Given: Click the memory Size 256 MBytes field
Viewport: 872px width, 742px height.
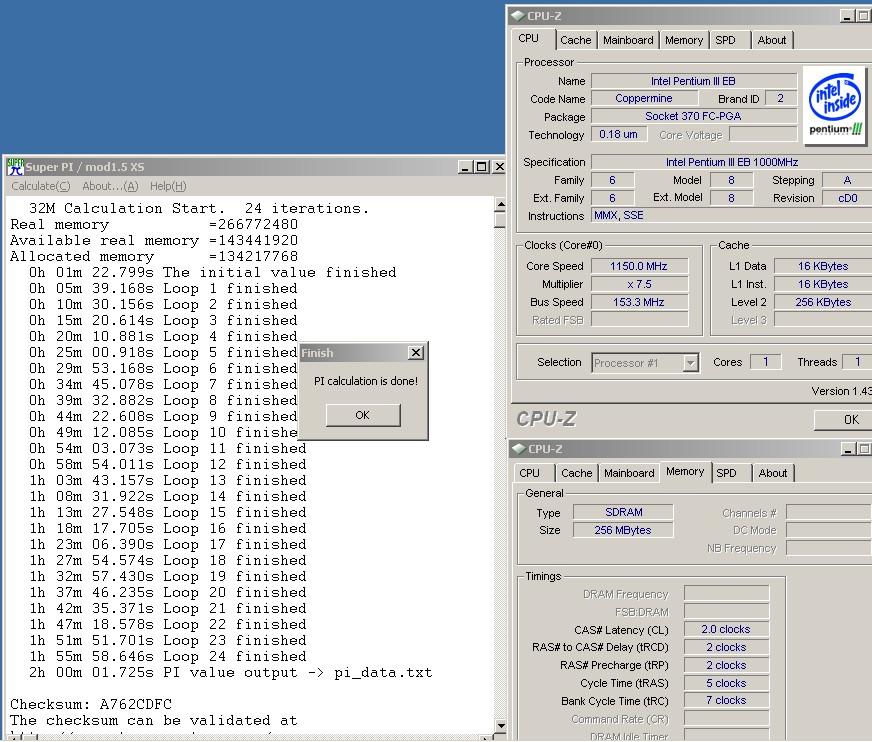Looking at the screenshot, I should 623,530.
